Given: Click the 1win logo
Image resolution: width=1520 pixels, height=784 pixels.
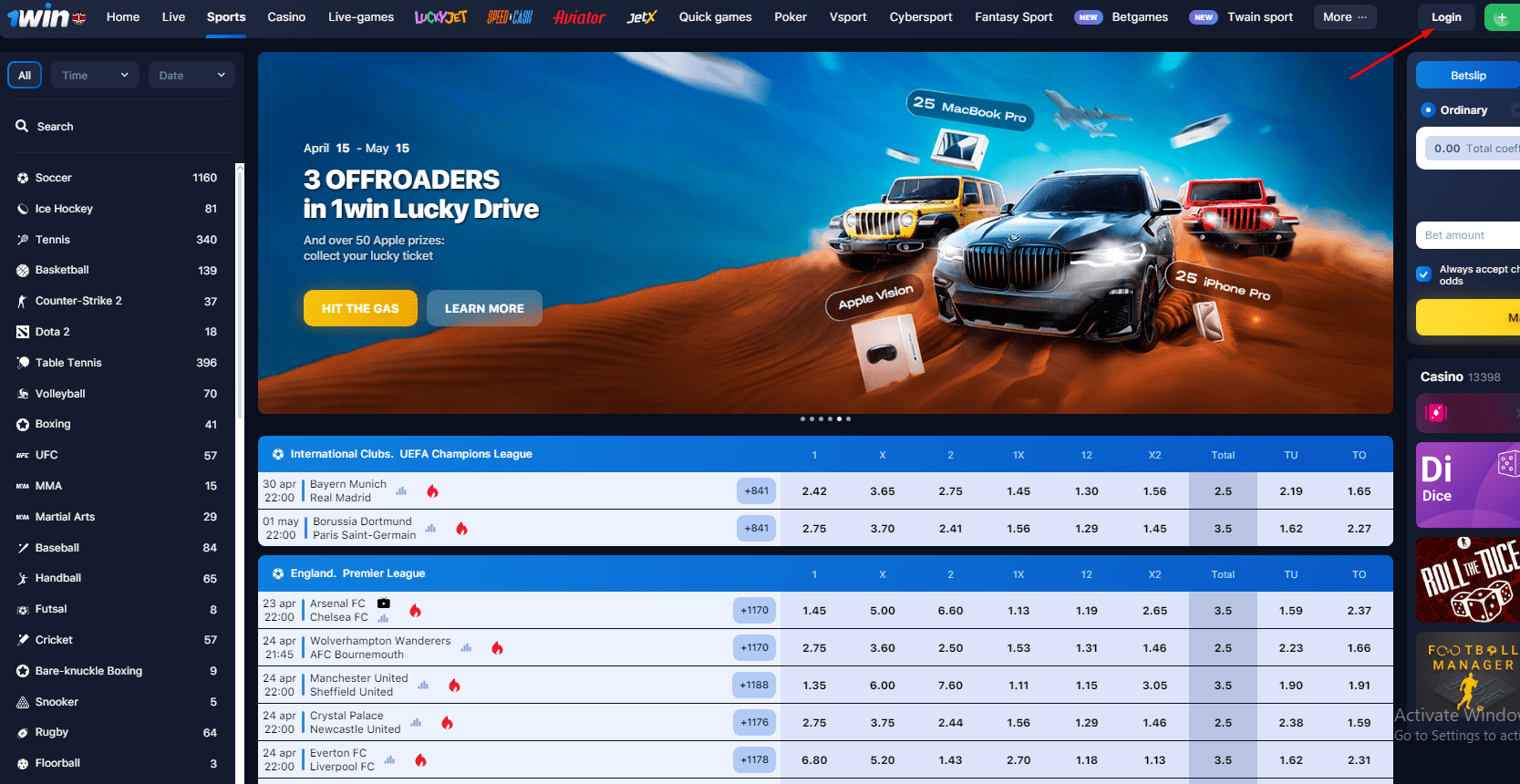Looking at the screenshot, I should (37, 16).
